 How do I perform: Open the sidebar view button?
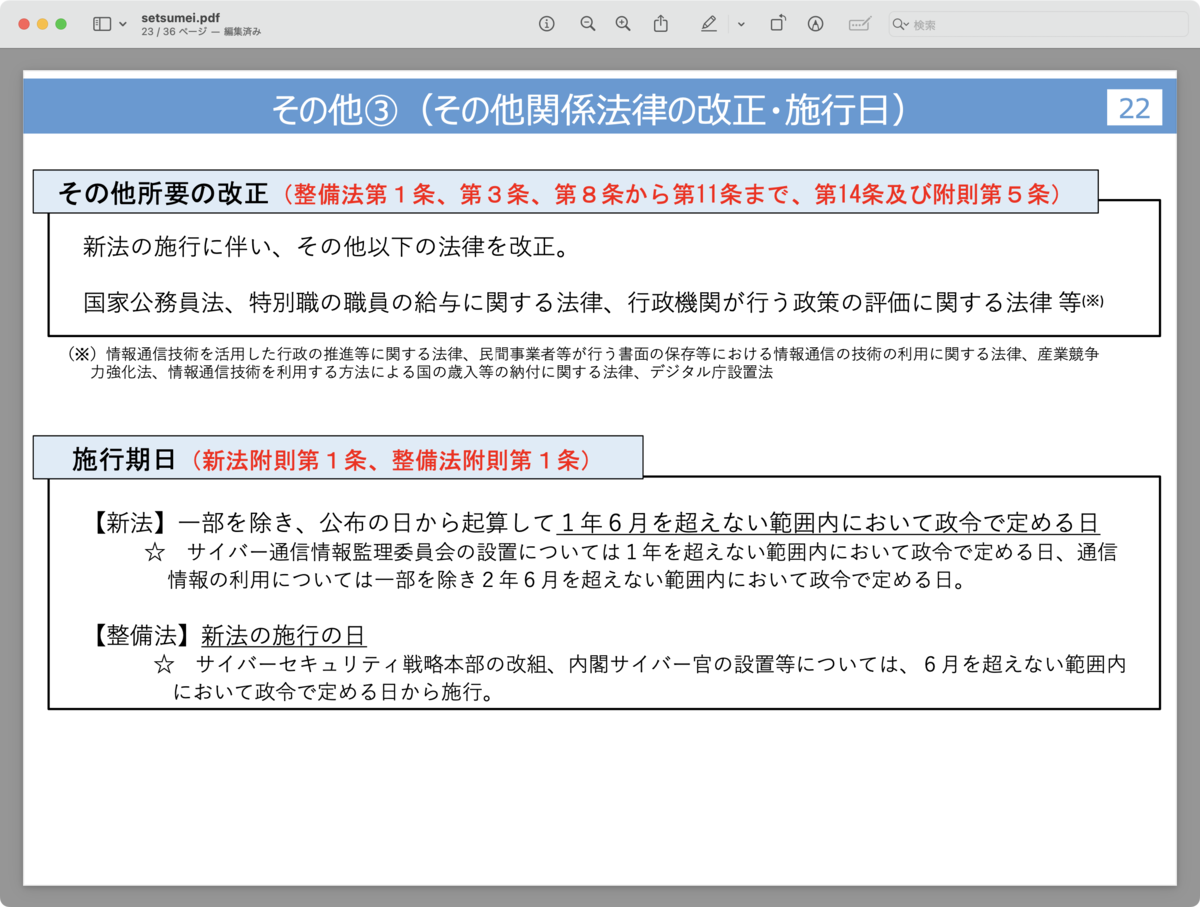102,24
